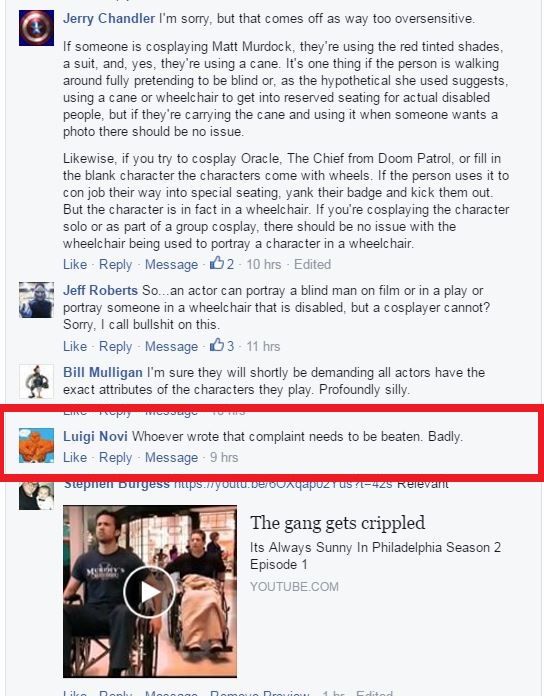Reply to Jeff Roberts' comment
The height and width of the screenshot is (696, 544).
tap(115, 346)
